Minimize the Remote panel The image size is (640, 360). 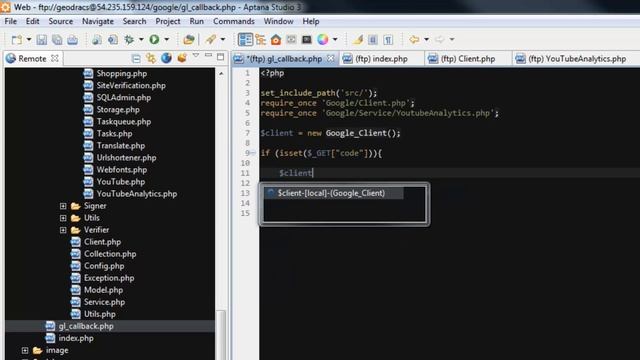(208, 56)
